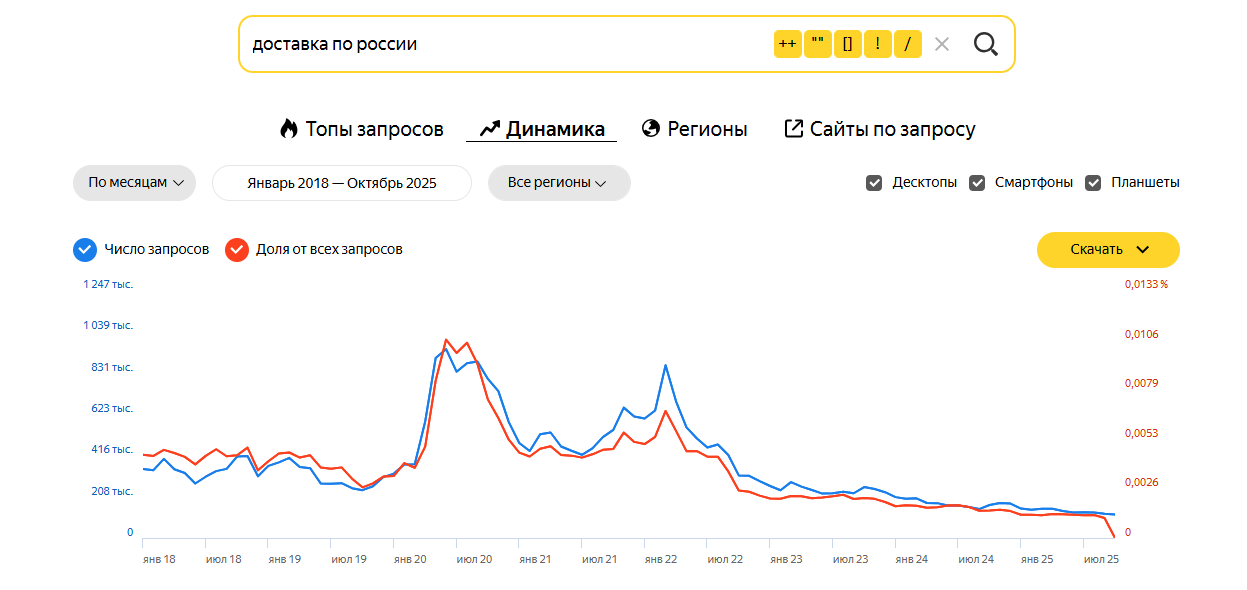The height and width of the screenshot is (590, 1247).
Task: Insert the ++ operator button
Action: point(787,44)
